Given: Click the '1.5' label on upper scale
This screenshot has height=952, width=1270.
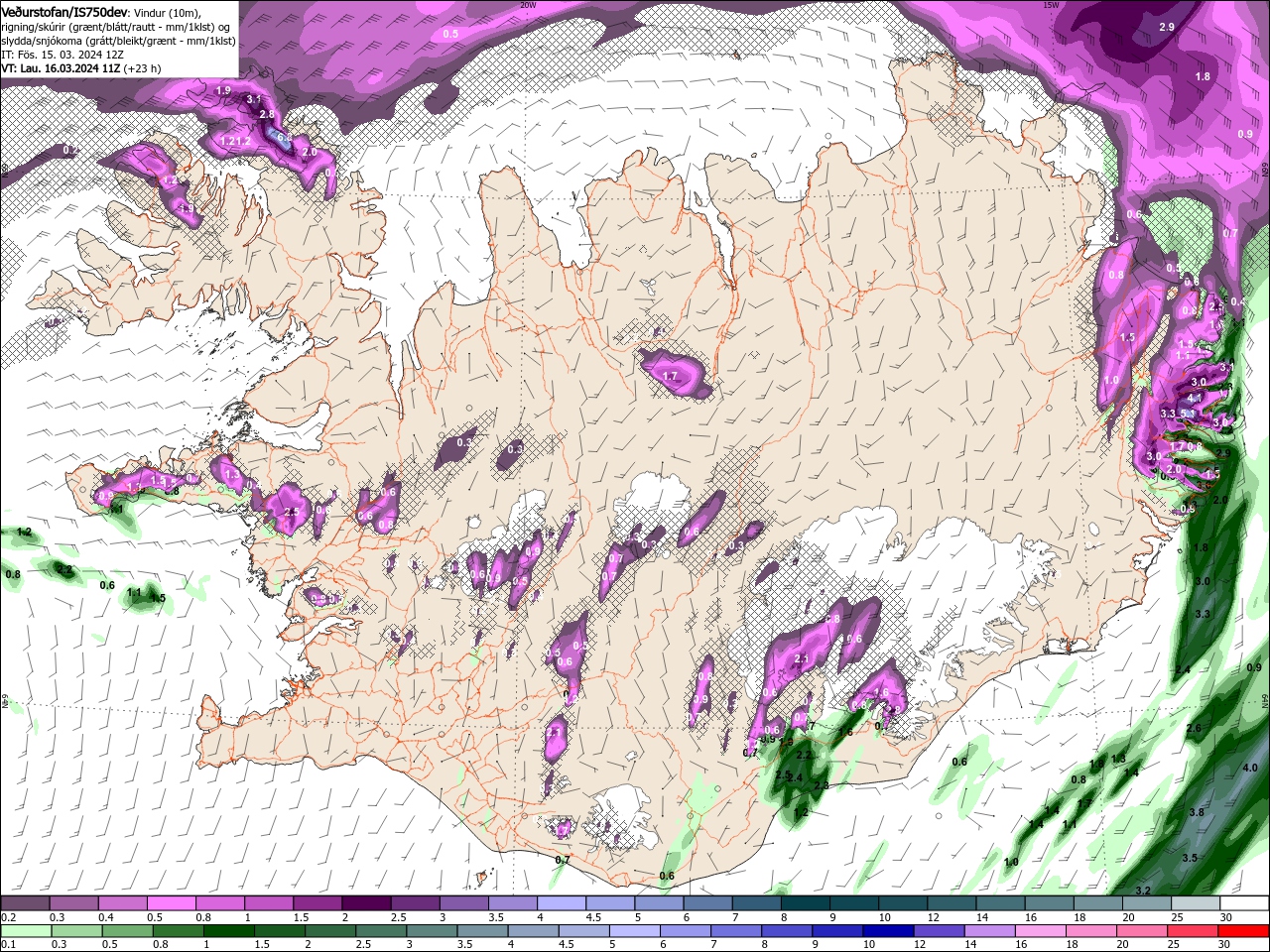Looking at the screenshot, I should point(301,917).
